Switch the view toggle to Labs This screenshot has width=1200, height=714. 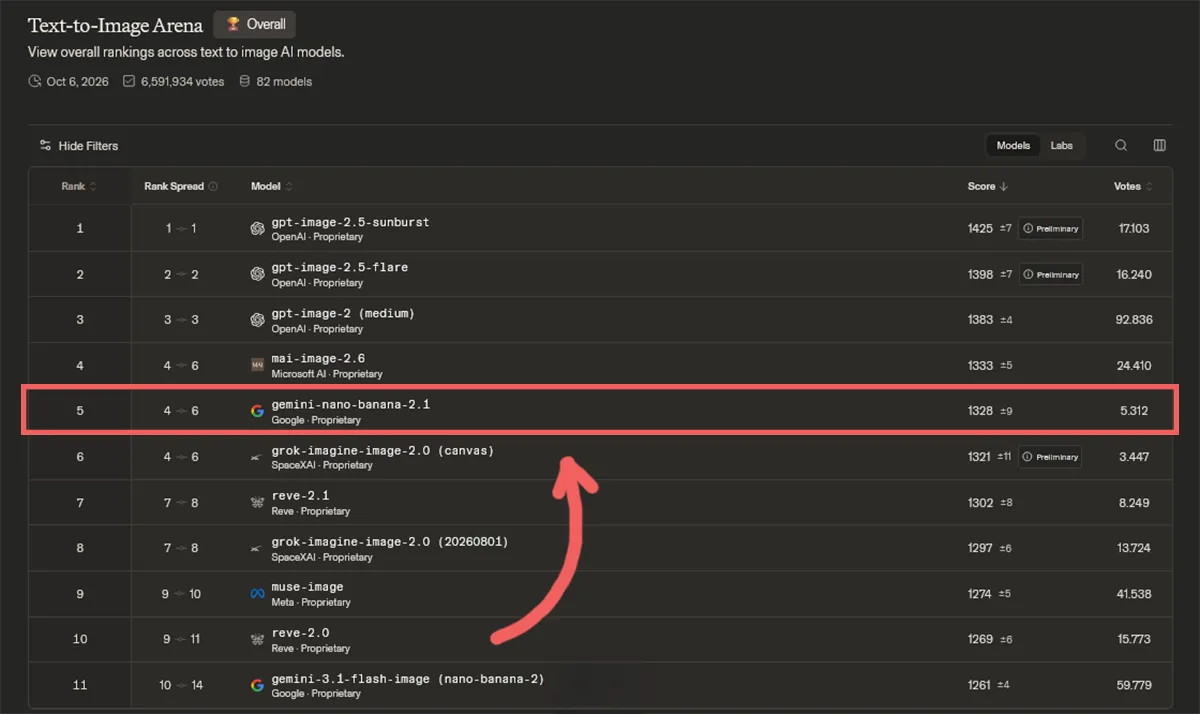pyautogui.click(x=1061, y=146)
